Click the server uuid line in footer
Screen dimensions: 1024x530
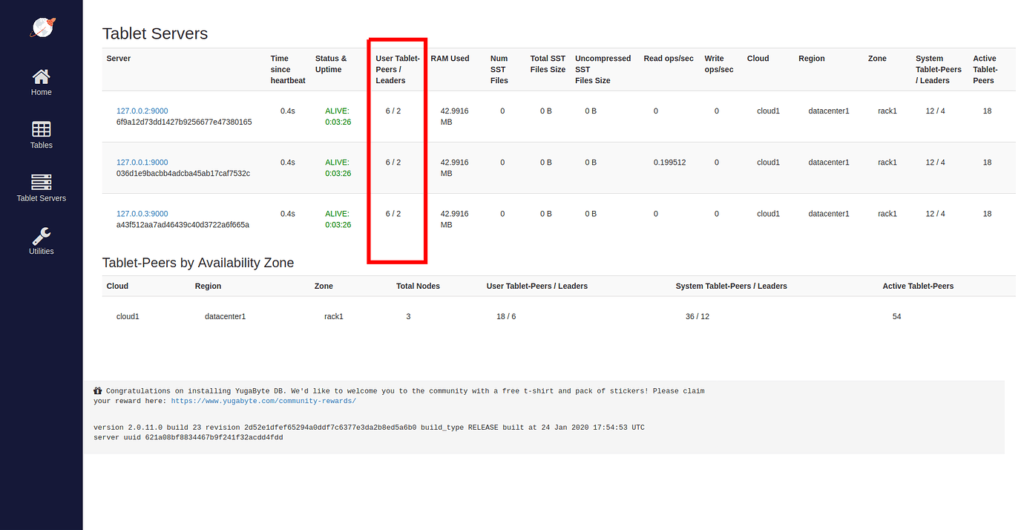pyautogui.click(x=188, y=437)
